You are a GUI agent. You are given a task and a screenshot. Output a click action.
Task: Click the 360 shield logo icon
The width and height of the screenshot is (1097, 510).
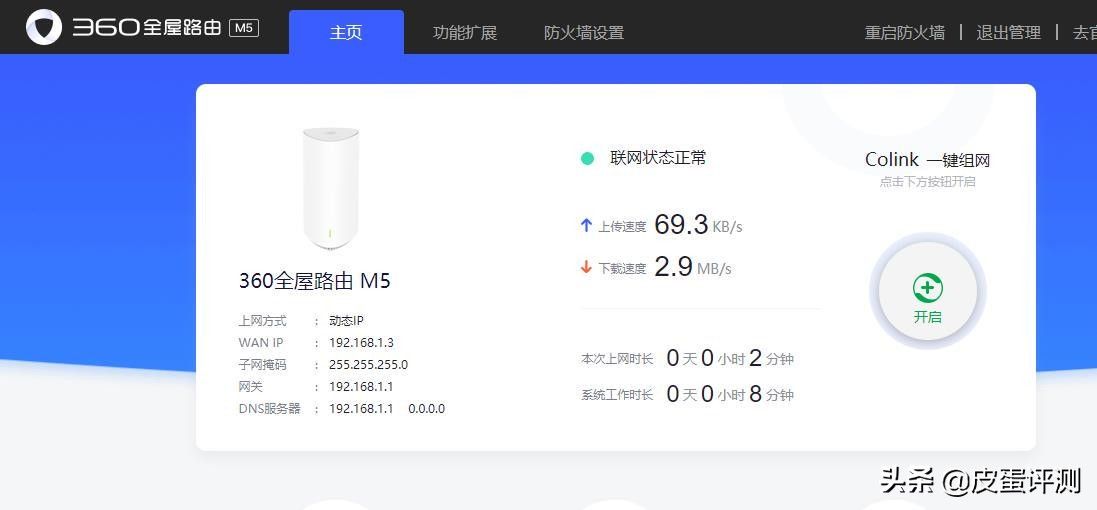pos(44,27)
